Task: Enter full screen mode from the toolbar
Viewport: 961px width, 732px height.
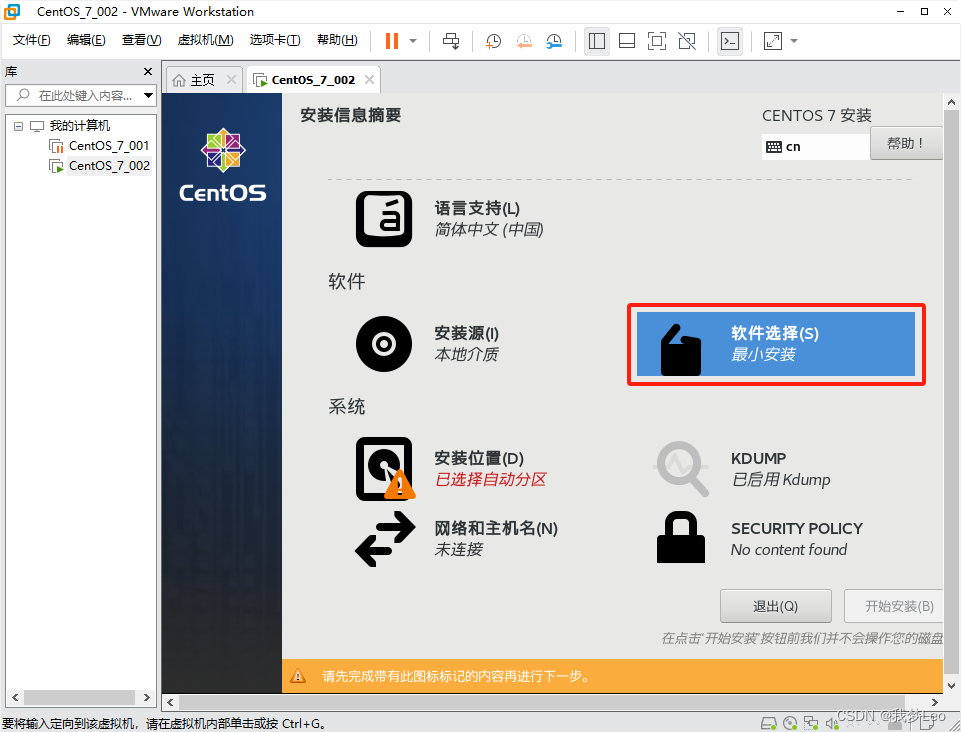Action: 657,41
